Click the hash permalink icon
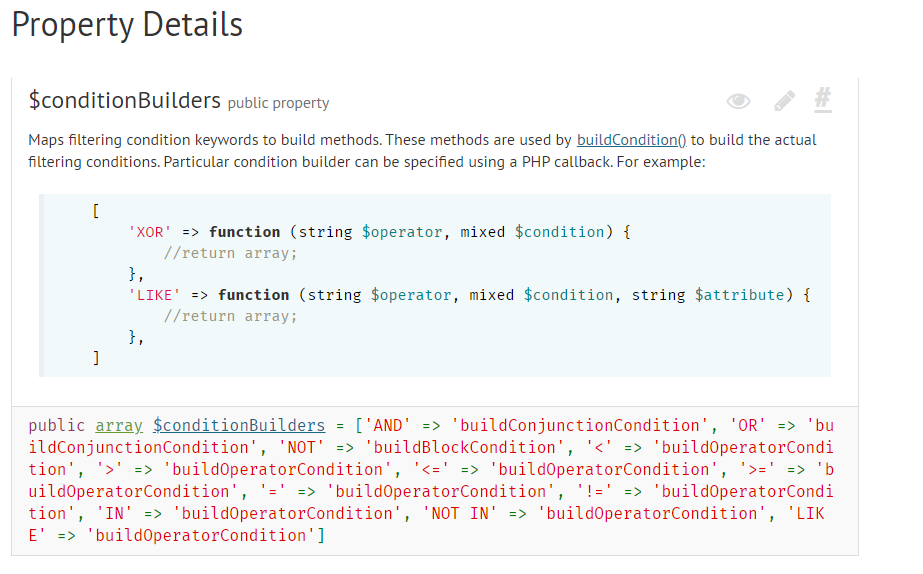 pos(823,99)
